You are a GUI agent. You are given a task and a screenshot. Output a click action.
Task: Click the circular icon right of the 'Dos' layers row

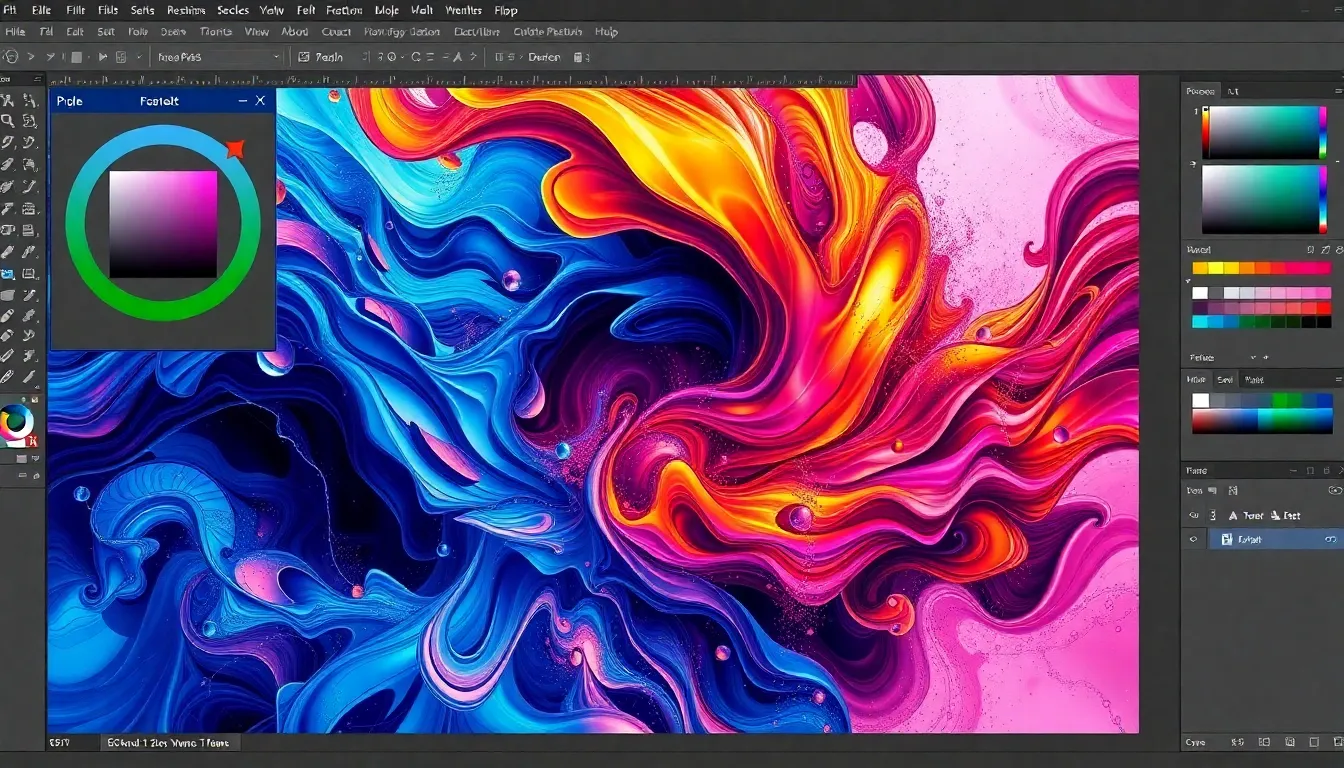(x=1334, y=490)
